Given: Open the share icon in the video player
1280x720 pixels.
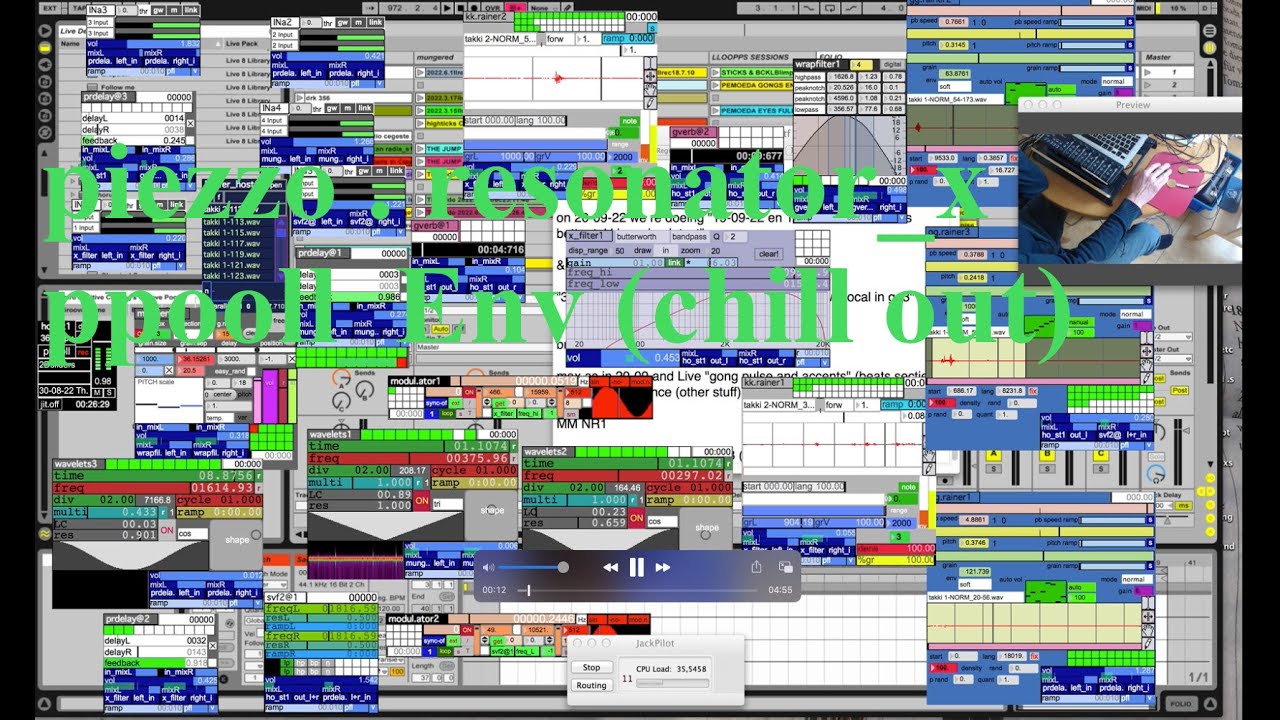Looking at the screenshot, I should tap(756, 567).
